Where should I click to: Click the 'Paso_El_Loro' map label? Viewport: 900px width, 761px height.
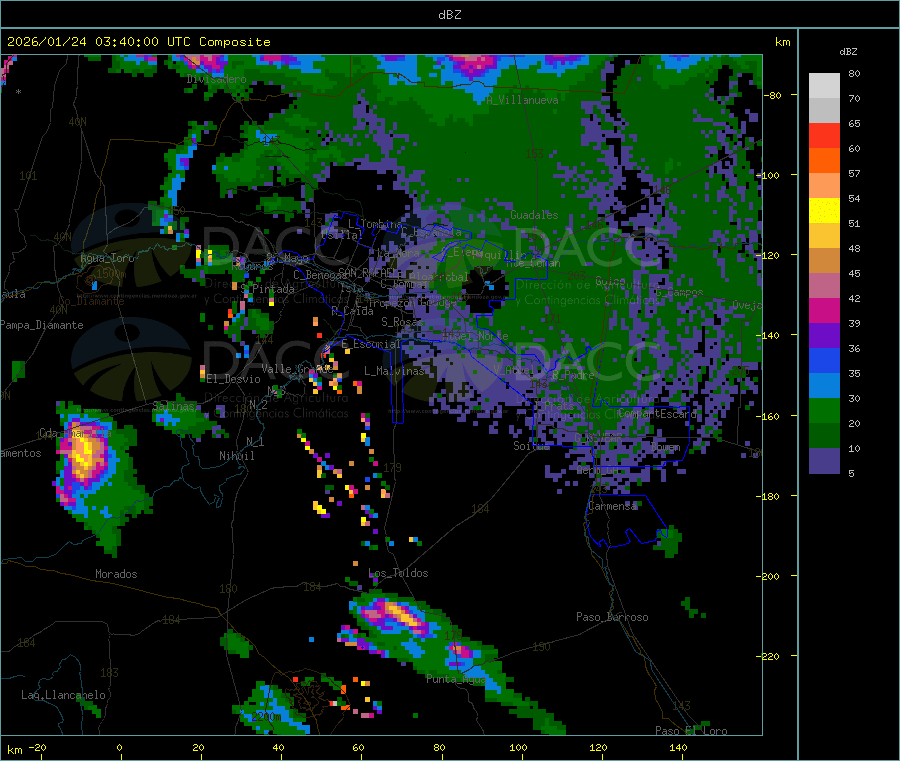click(x=691, y=731)
